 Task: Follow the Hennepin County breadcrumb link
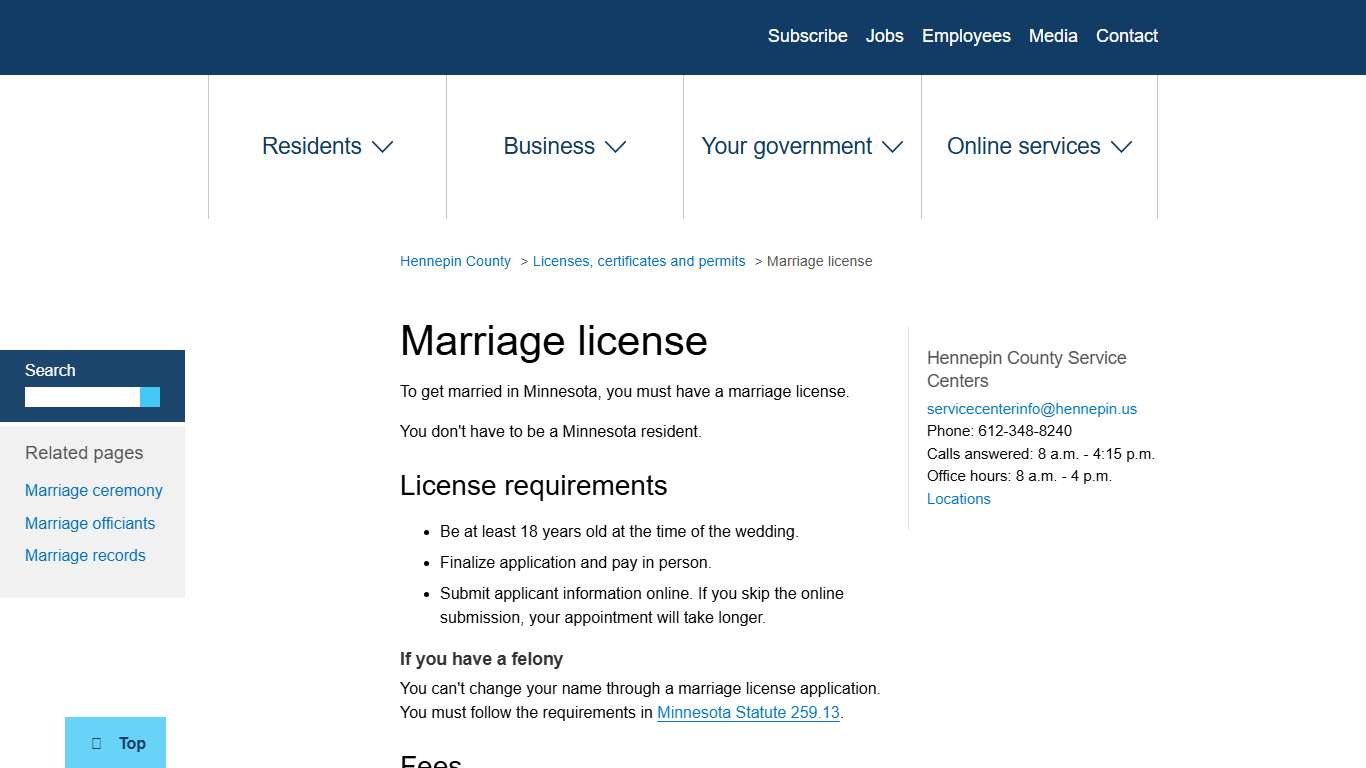click(455, 261)
